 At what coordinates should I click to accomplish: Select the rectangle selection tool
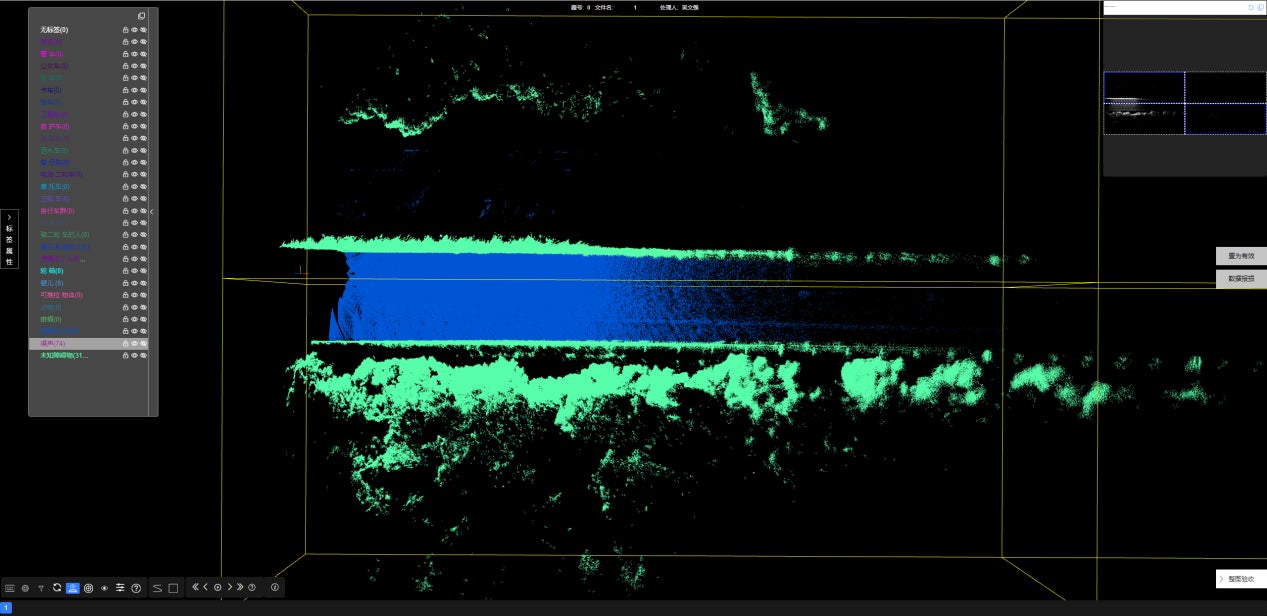(x=173, y=588)
